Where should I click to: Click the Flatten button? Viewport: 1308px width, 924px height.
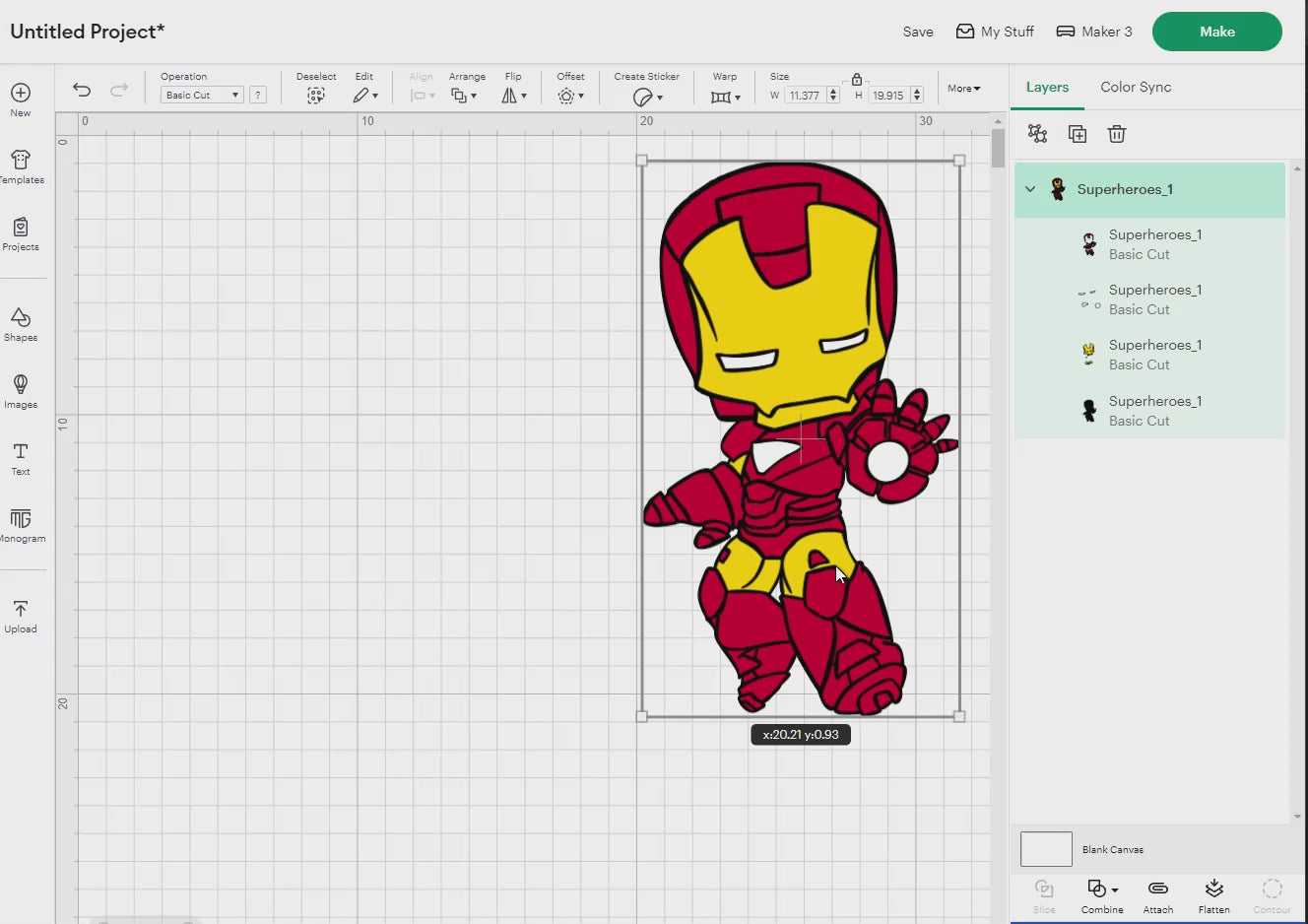pyautogui.click(x=1214, y=896)
